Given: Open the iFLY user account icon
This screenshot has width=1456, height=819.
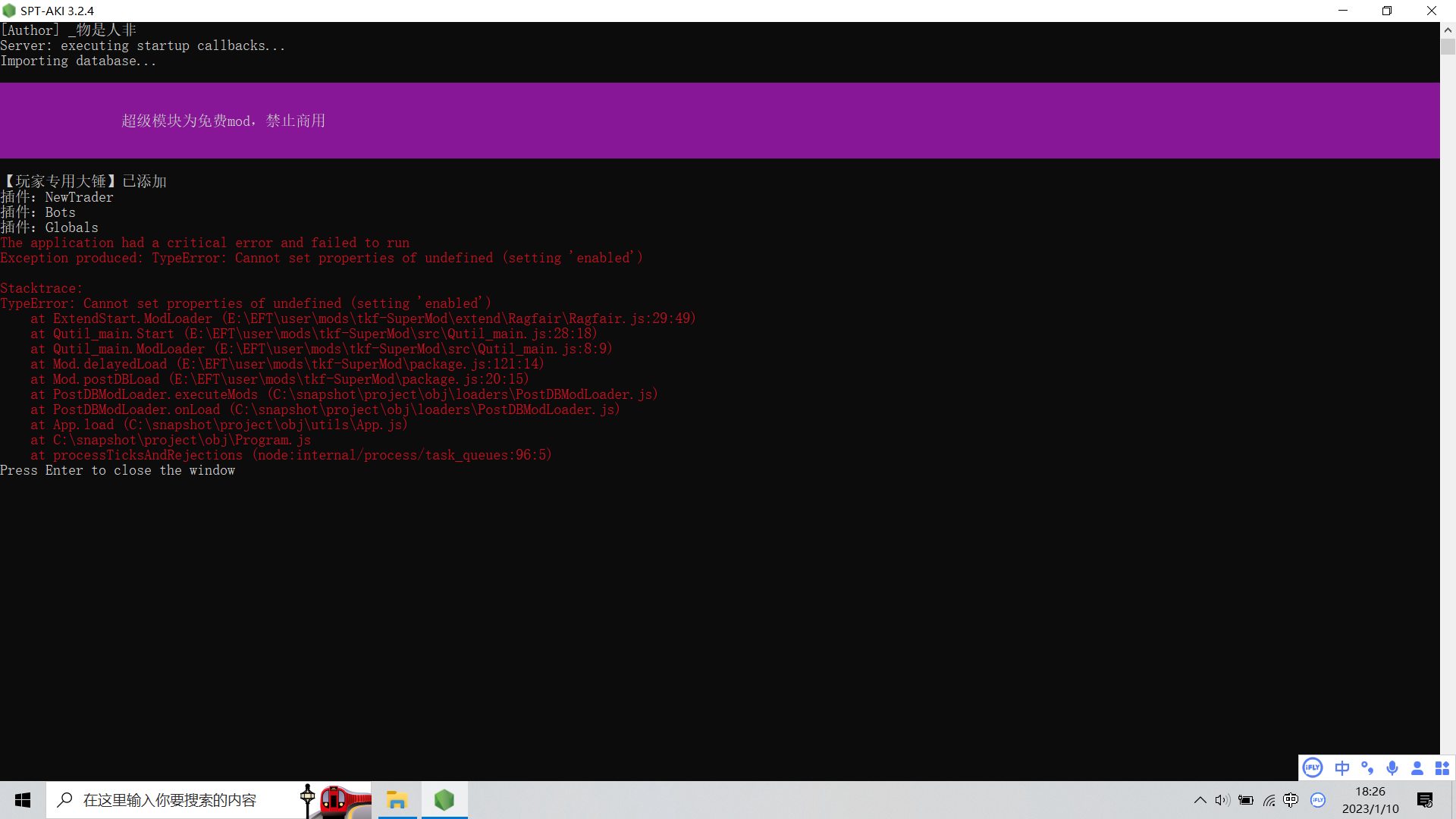Looking at the screenshot, I should pyautogui.click(x=1417, y=767).
